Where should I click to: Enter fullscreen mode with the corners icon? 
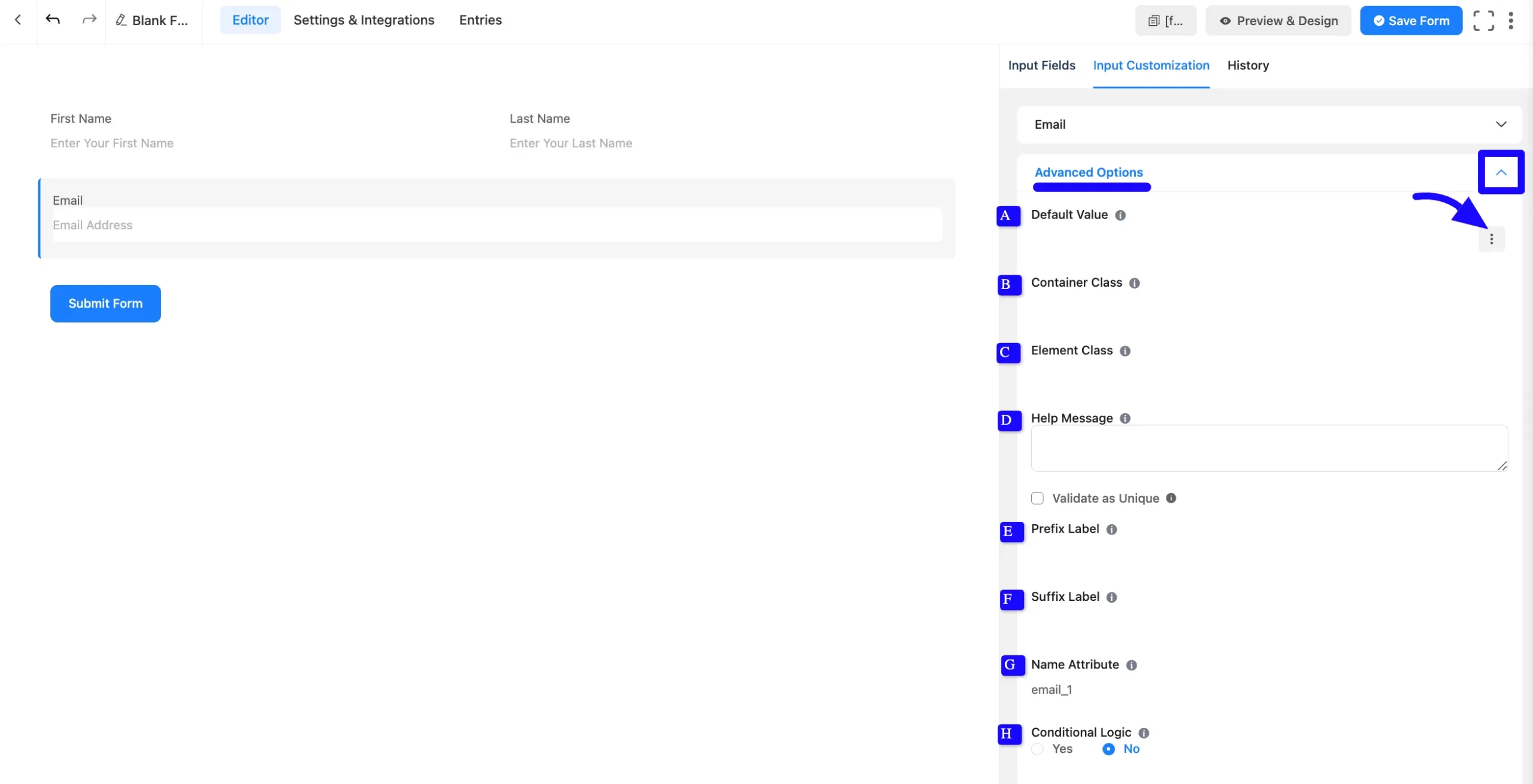click(x=1483, y=20)
